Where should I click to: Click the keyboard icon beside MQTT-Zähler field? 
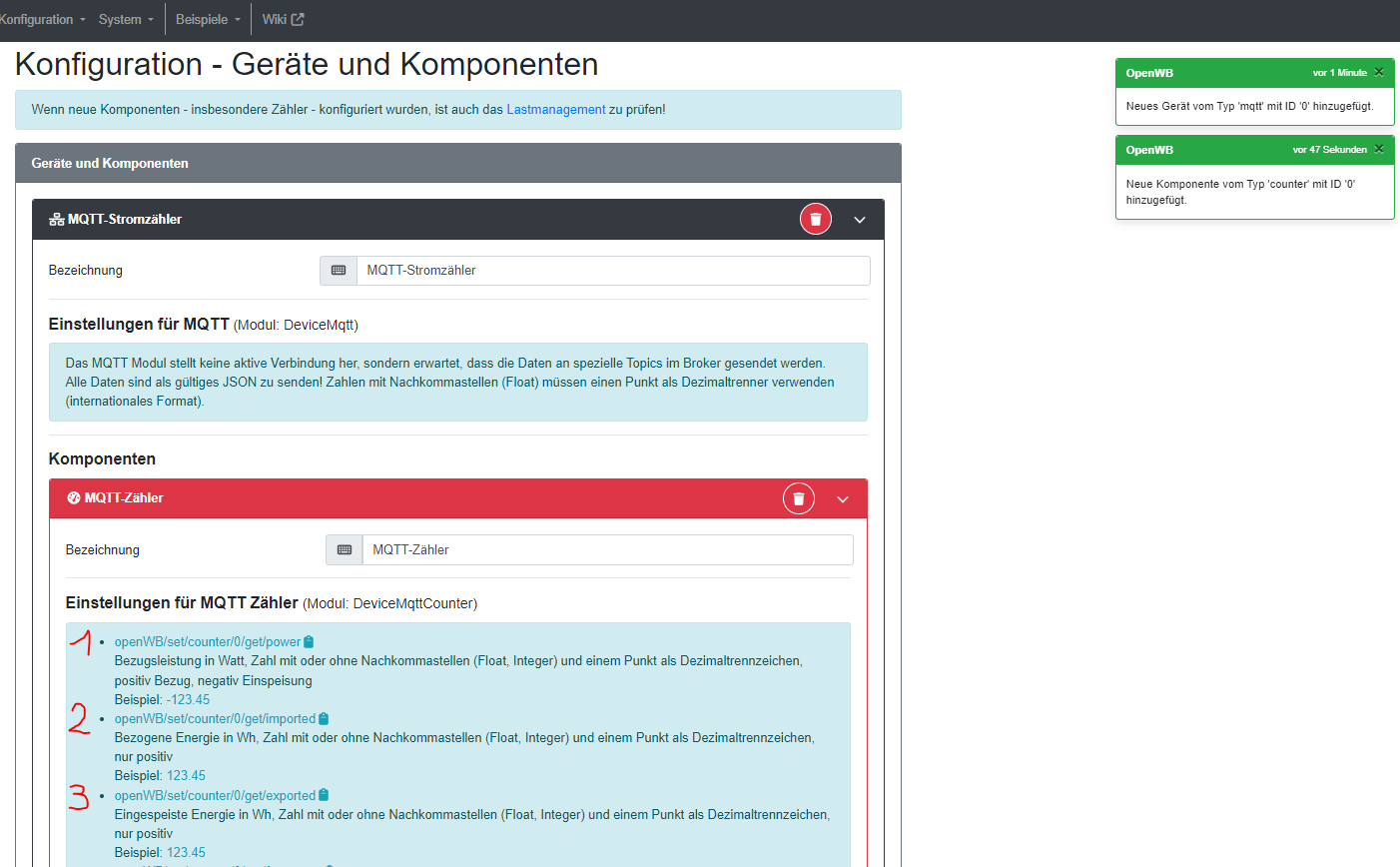click(x=345, y=550)
